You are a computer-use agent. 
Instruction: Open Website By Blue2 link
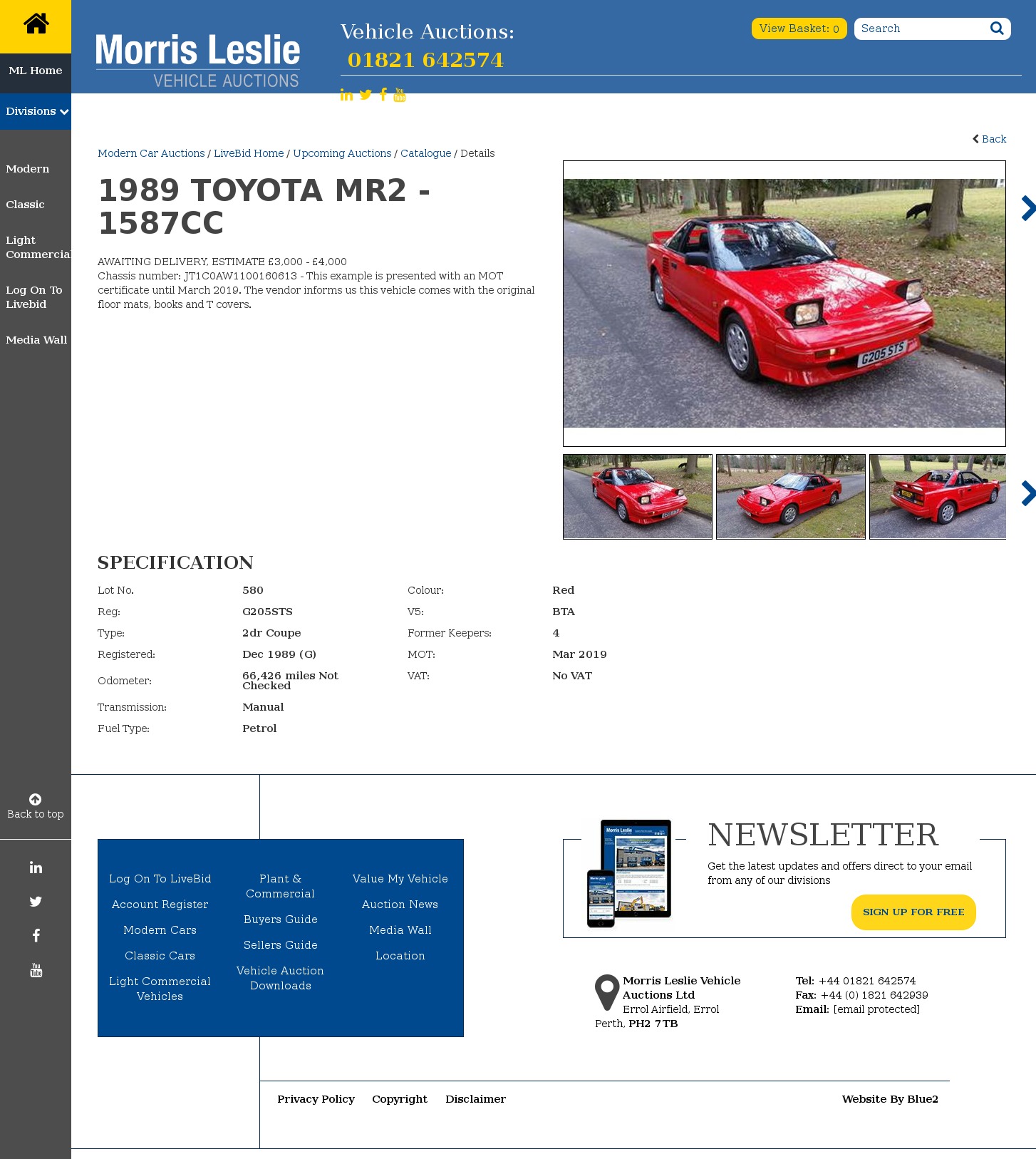[x=890, y=1099]
